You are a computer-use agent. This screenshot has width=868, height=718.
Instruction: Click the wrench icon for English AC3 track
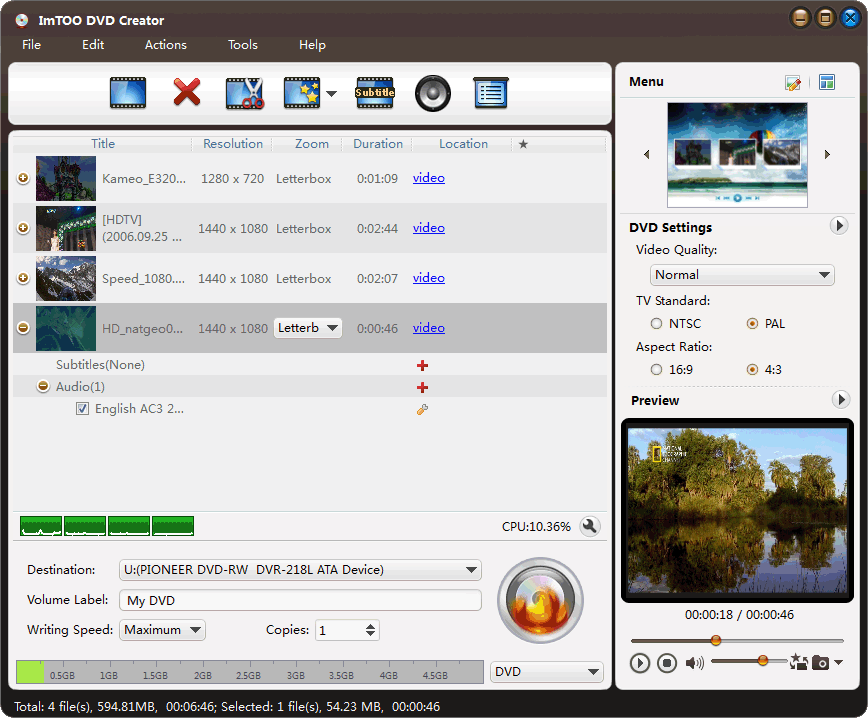[x=422, y=410]
